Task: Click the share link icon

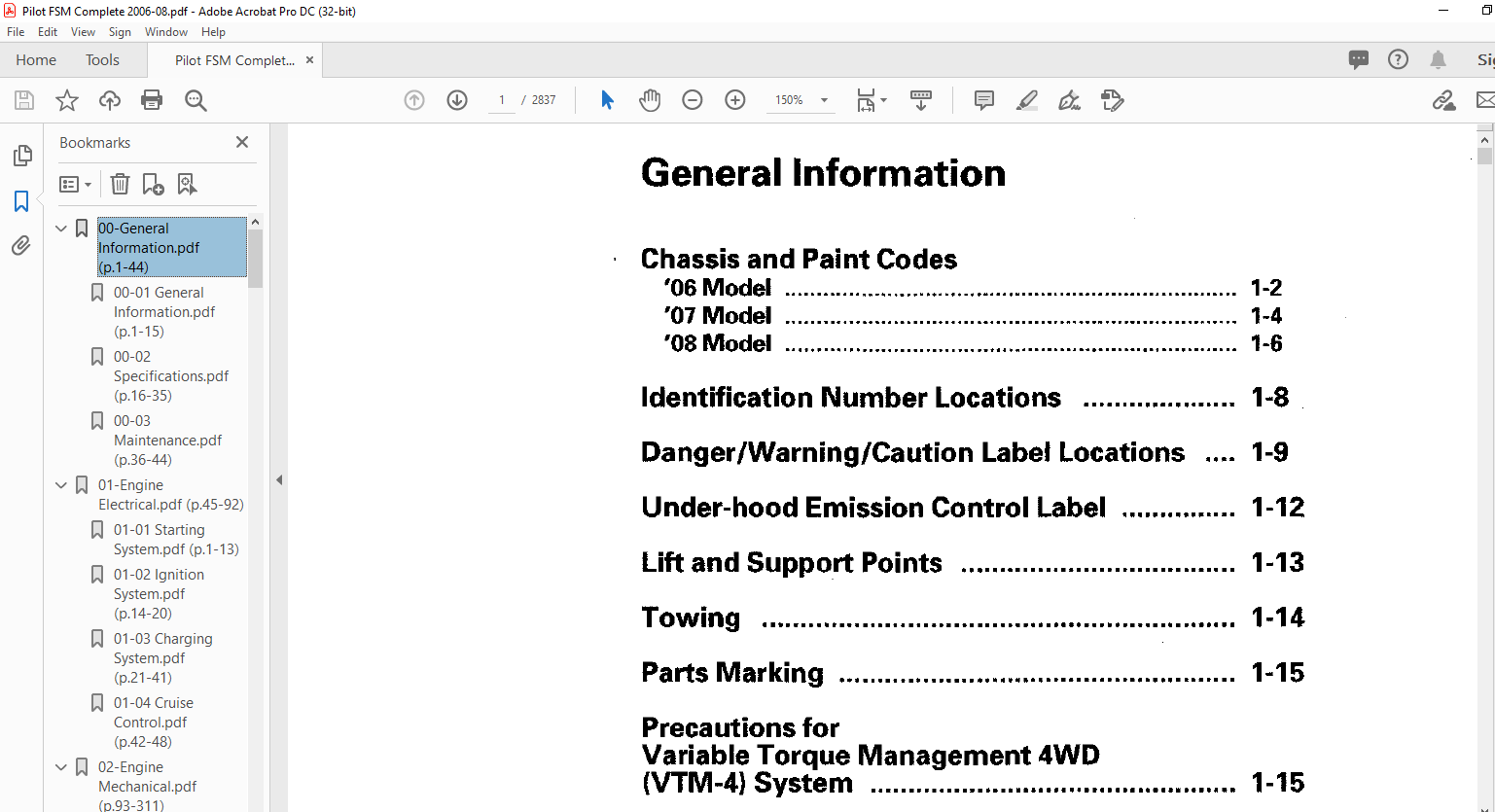Action: [x=1443, y=100]
